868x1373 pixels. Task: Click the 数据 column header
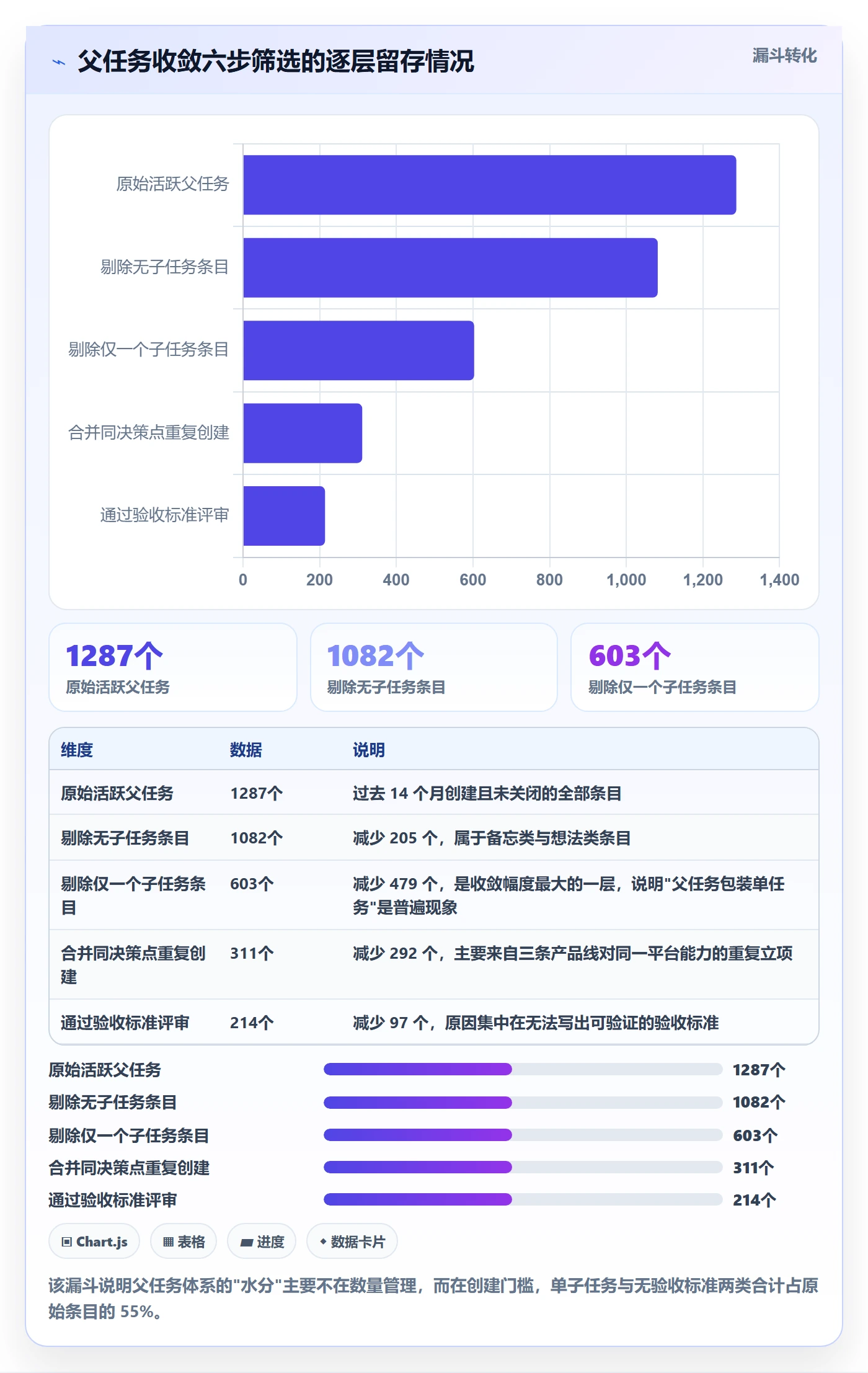tap(246, 750)
